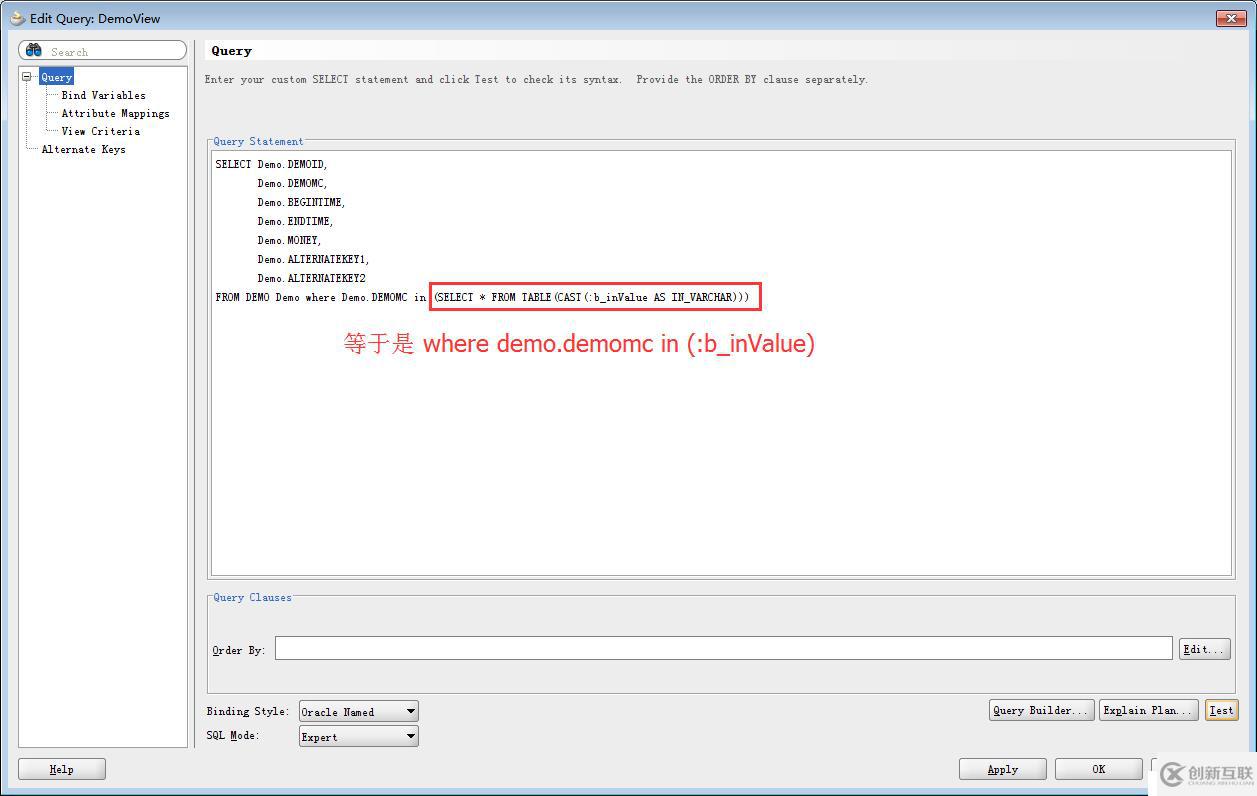This screenshot has width=1257, height=796.
Task: Click the Test button
Action: tap(1221, 710)
